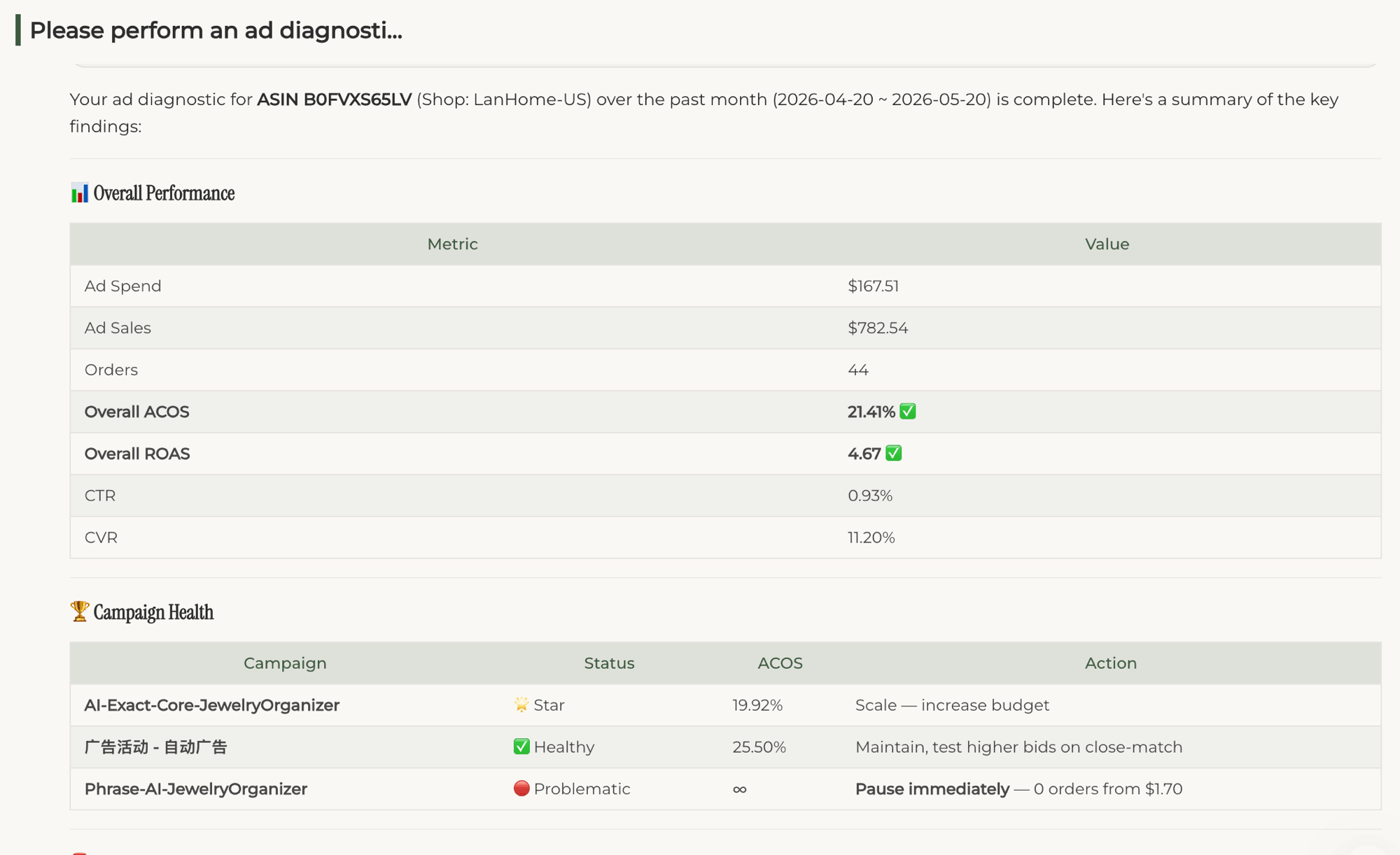
Task: Click 'Scale — increase budget' action
Action: tap(952, 705)
